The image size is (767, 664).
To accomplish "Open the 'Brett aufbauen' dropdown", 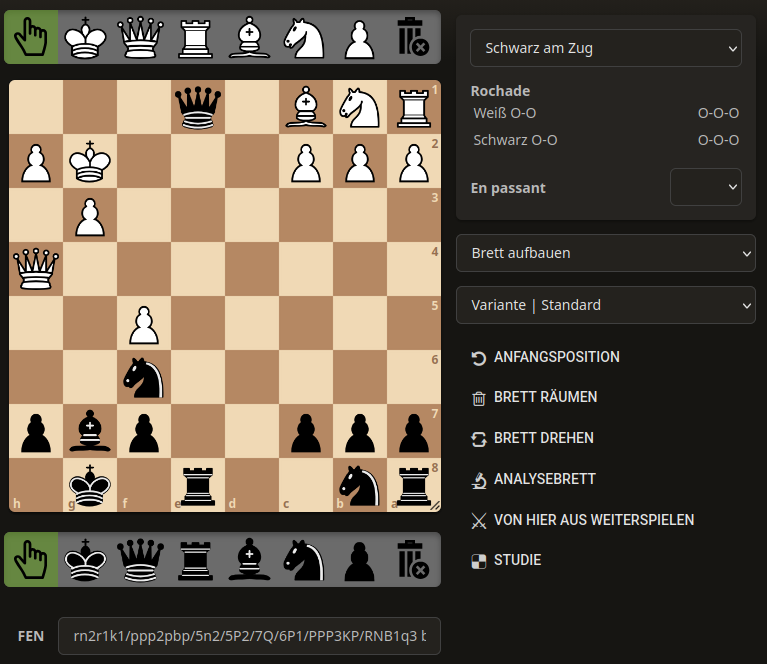I will (x=606, y=253).
